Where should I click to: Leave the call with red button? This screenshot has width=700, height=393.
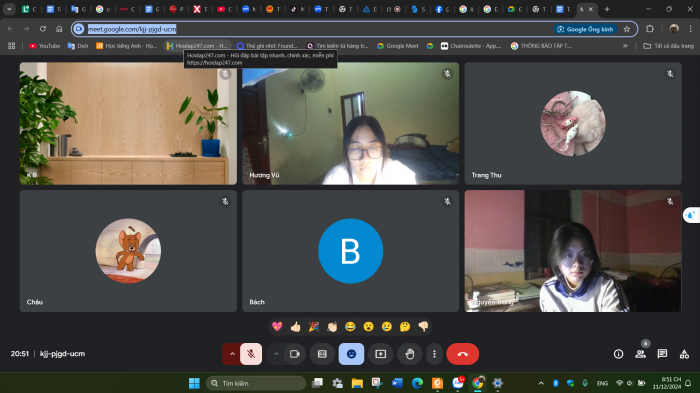pyautogui.click(x=462, y=354)
